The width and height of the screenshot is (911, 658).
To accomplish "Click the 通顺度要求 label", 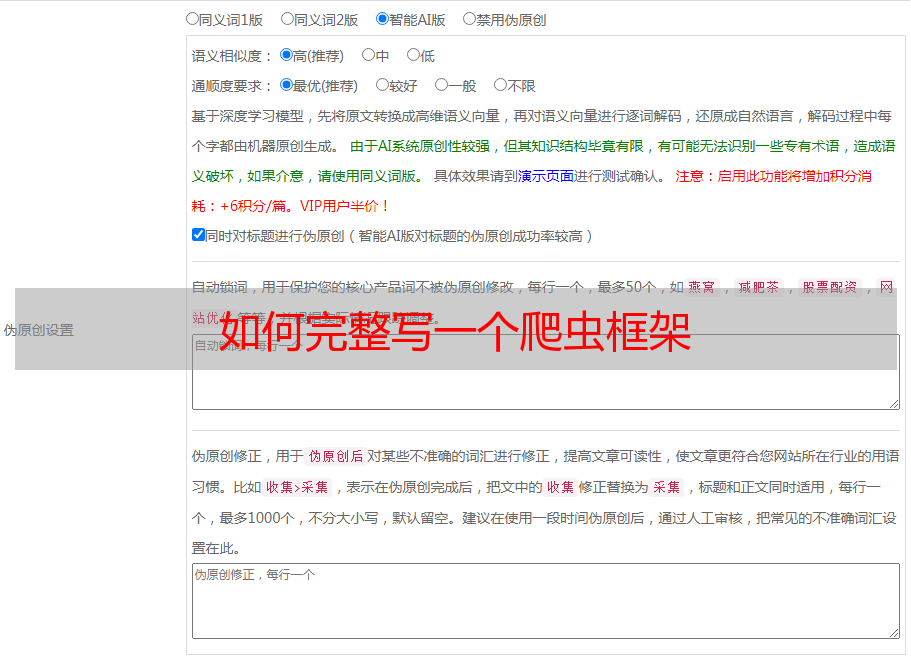I will pyautogui.click(x=232, y=86).
